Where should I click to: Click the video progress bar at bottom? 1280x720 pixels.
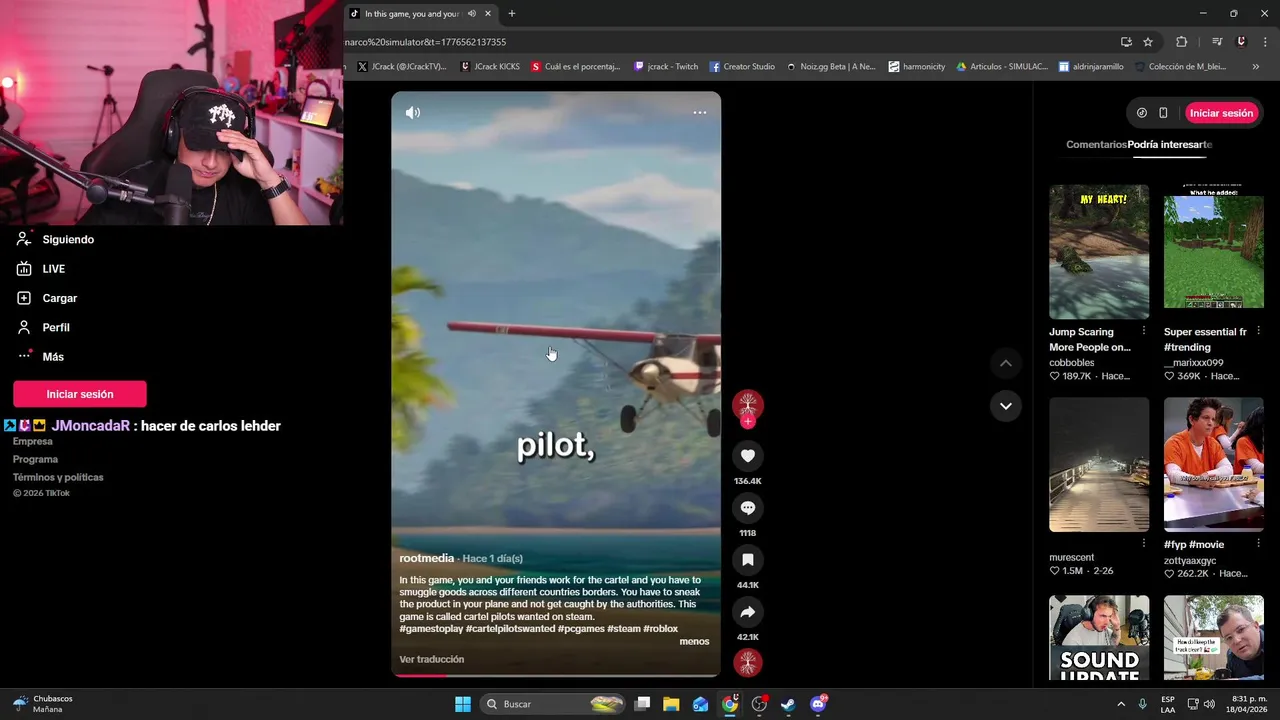(555, 676)
